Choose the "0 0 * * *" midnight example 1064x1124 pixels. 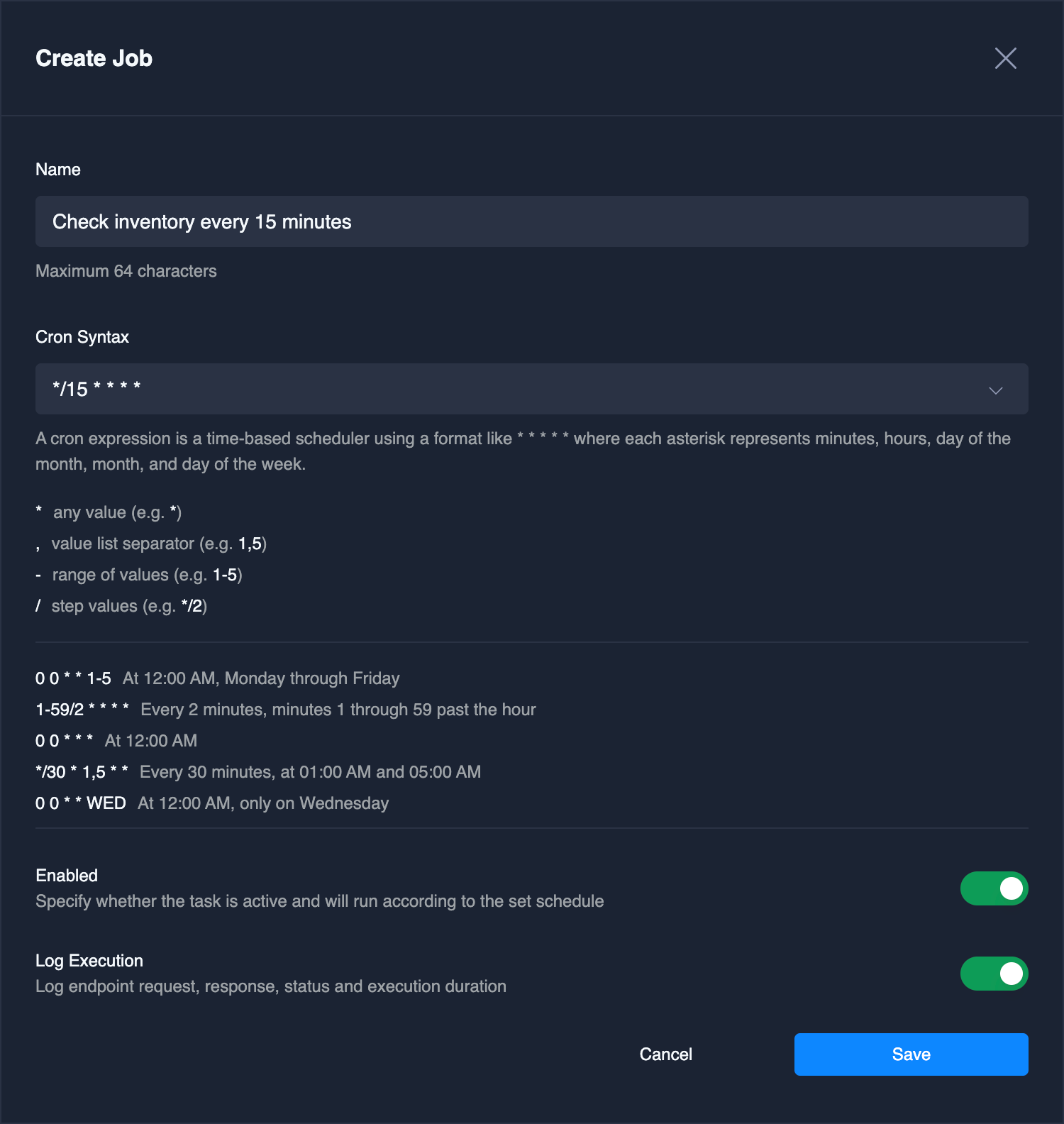point(65,741)
